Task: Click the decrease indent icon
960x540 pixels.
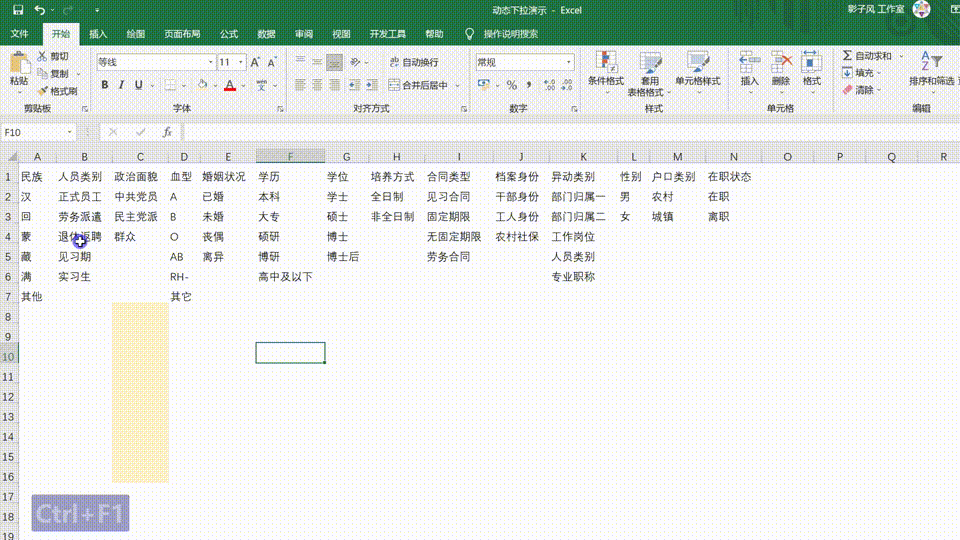Action: (x=354, y=85)
